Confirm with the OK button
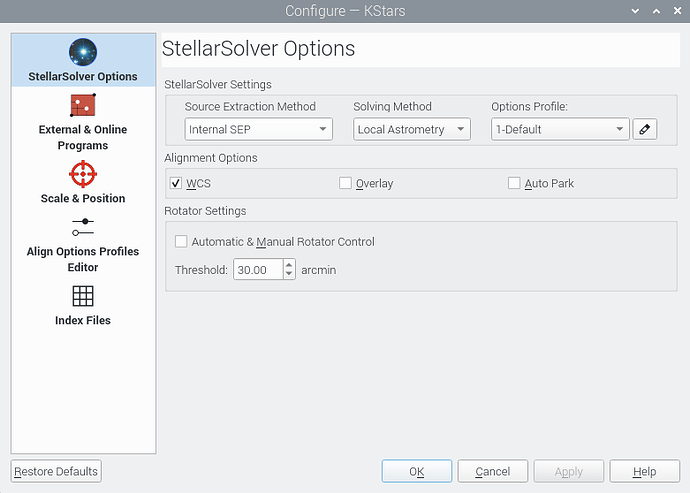 click(417, 471)
